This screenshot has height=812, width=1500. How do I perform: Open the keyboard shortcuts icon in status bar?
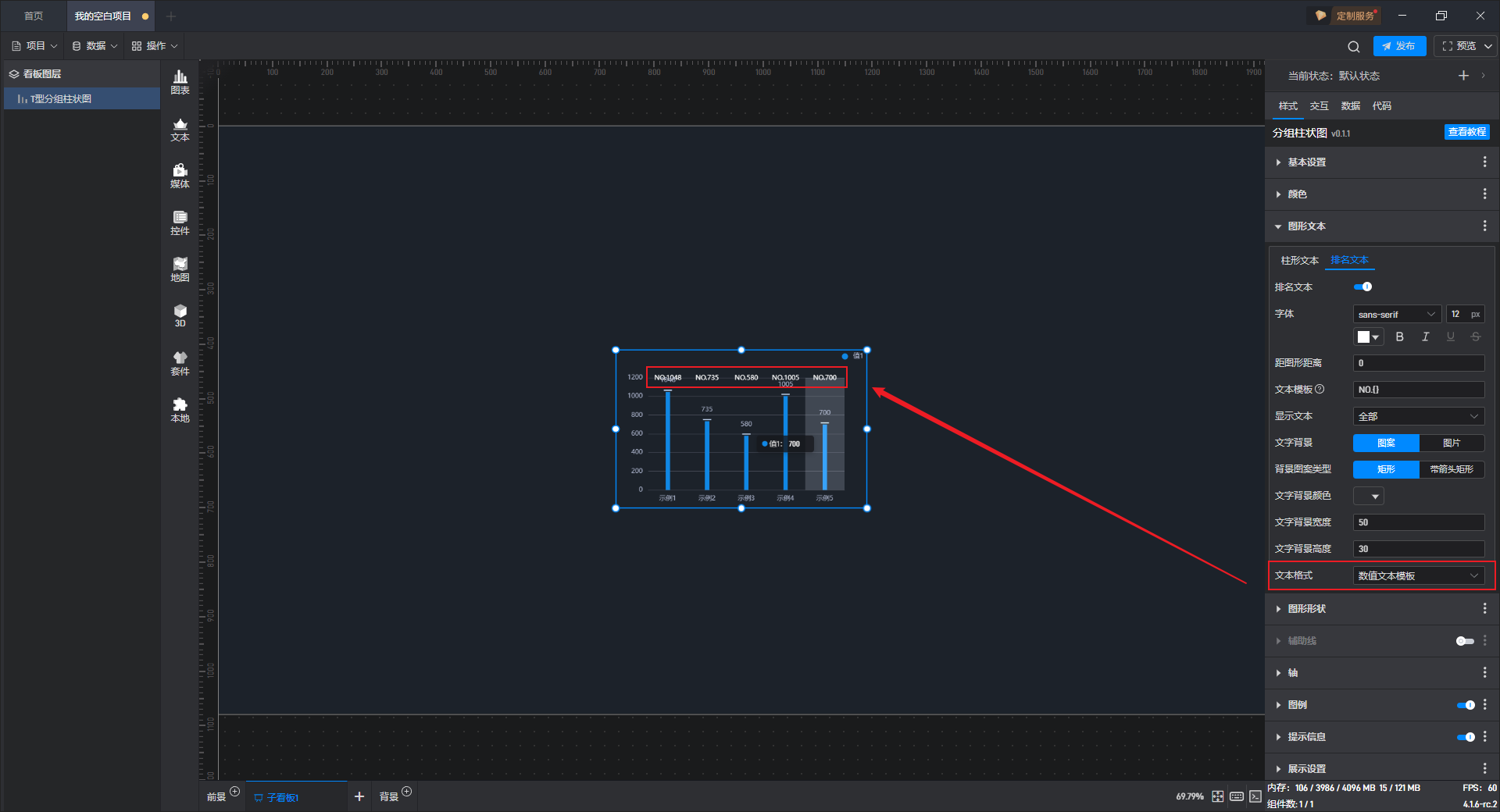(x=1237, y=796)
